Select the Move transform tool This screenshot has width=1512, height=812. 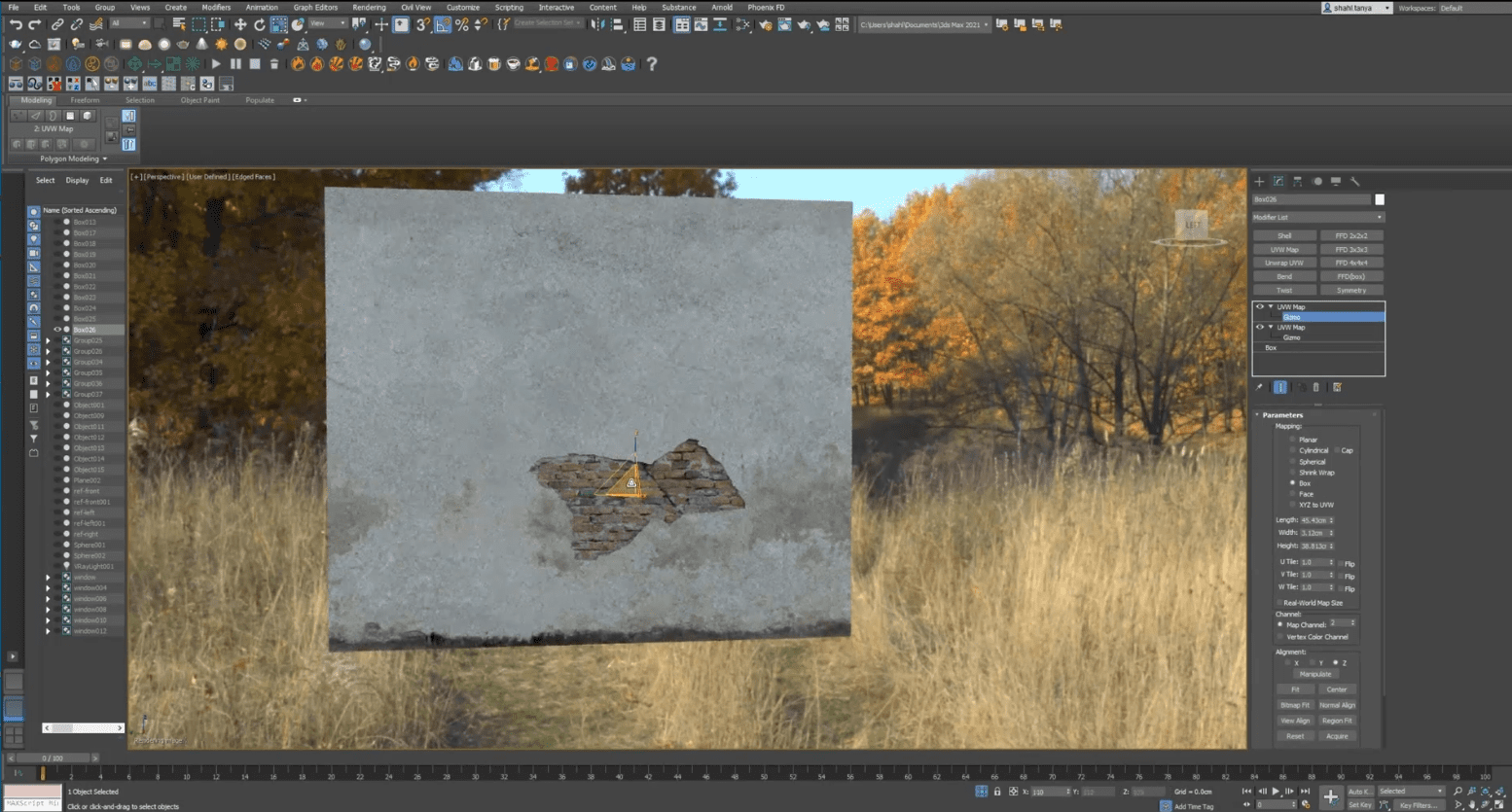pos(239,24)
